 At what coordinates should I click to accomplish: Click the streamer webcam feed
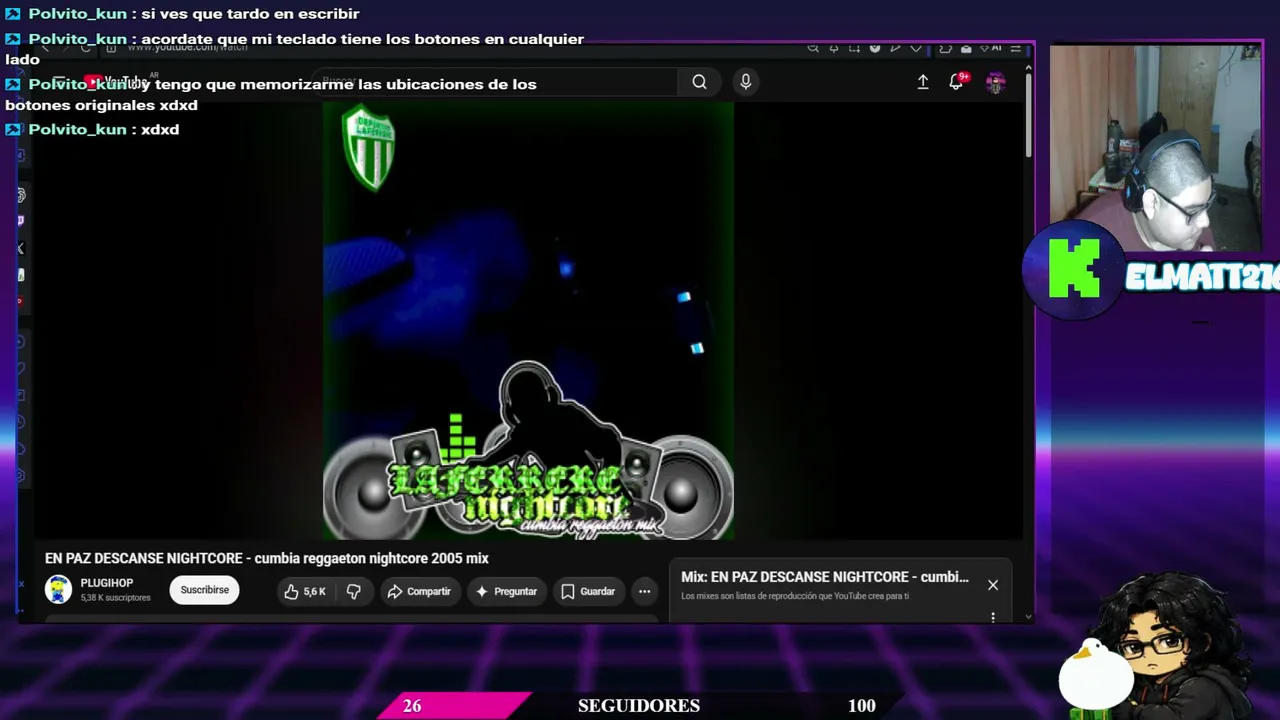(1155, 147)
